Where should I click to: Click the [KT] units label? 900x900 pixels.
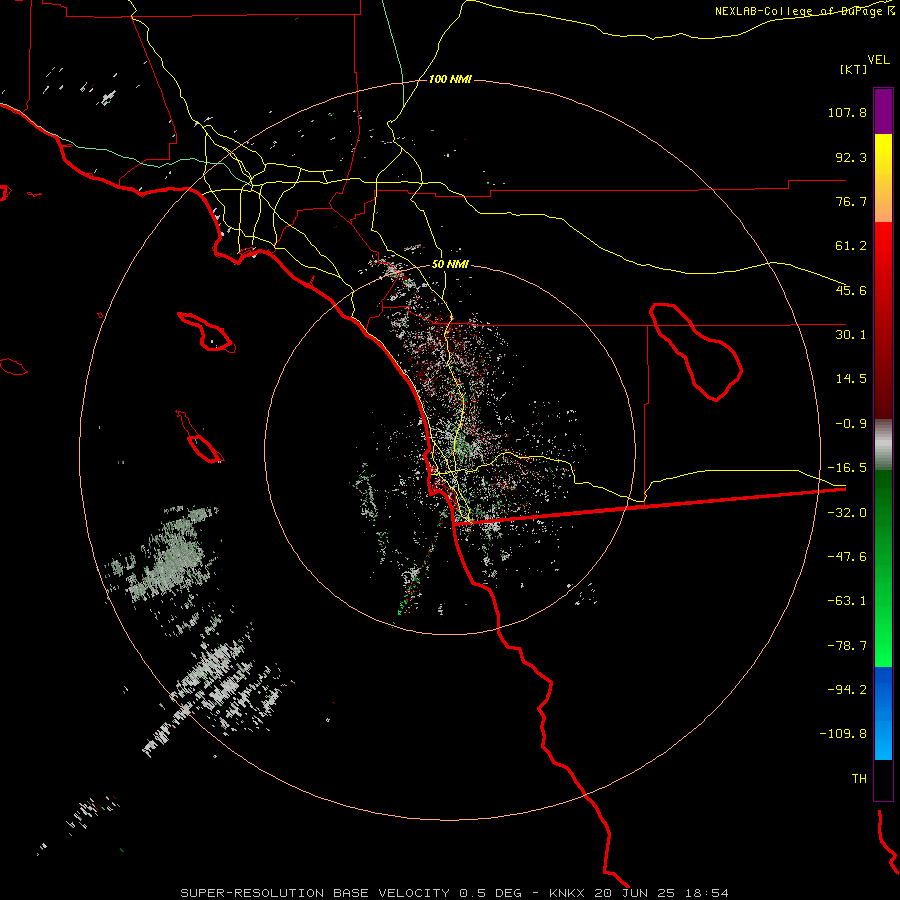pos(853,69)
